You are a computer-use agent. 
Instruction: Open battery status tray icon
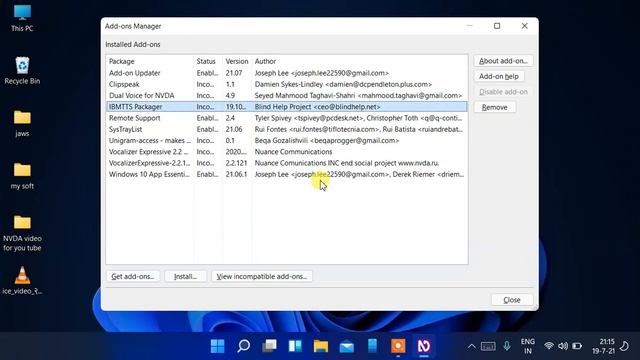coord(577,346)
